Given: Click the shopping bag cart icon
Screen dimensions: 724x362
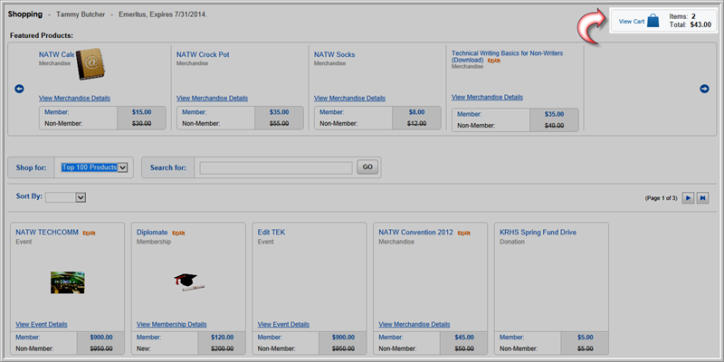Looking at the screenshot, I should tap(653, 21).
